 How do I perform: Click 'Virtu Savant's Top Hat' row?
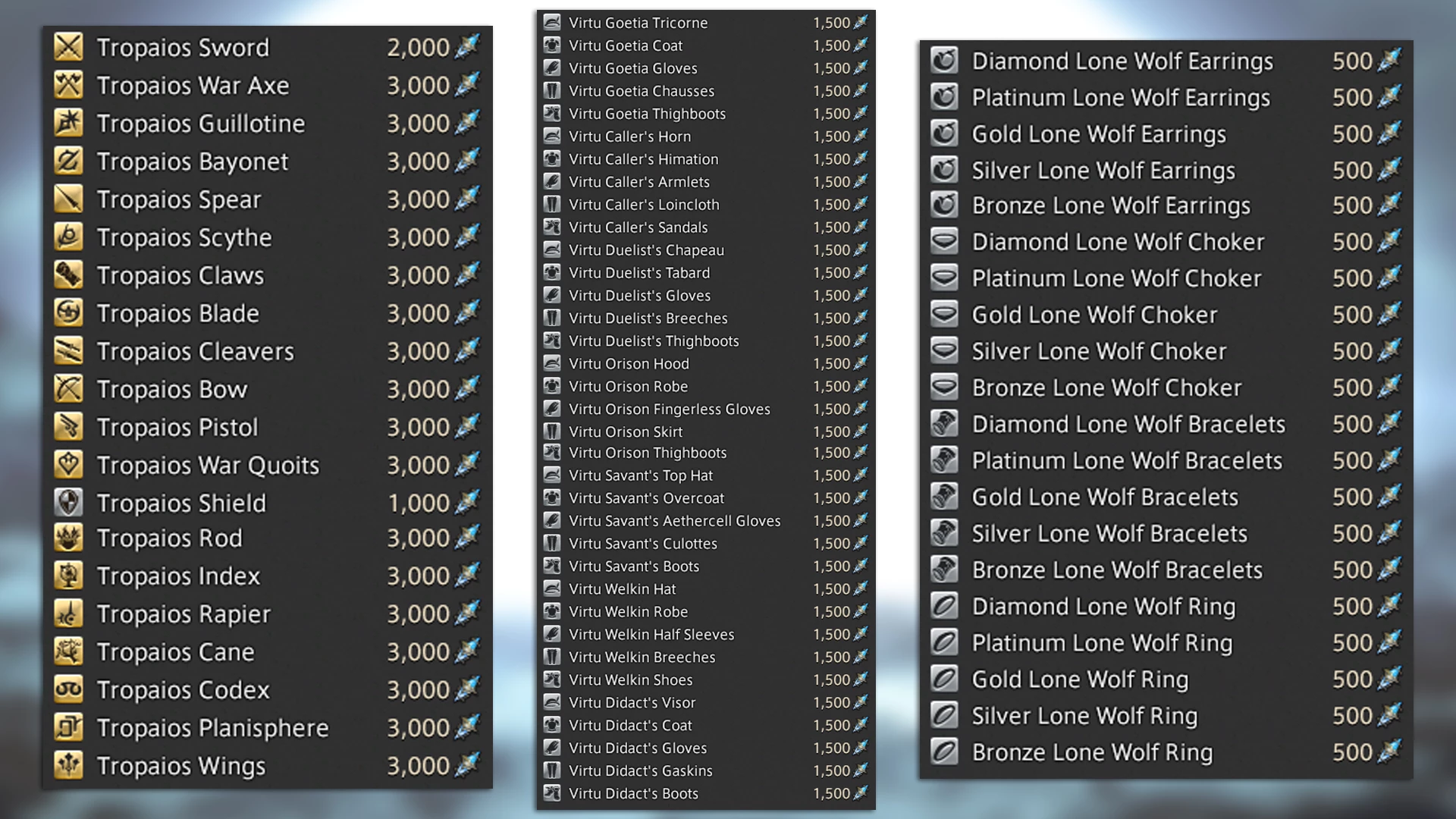point(641,475)
